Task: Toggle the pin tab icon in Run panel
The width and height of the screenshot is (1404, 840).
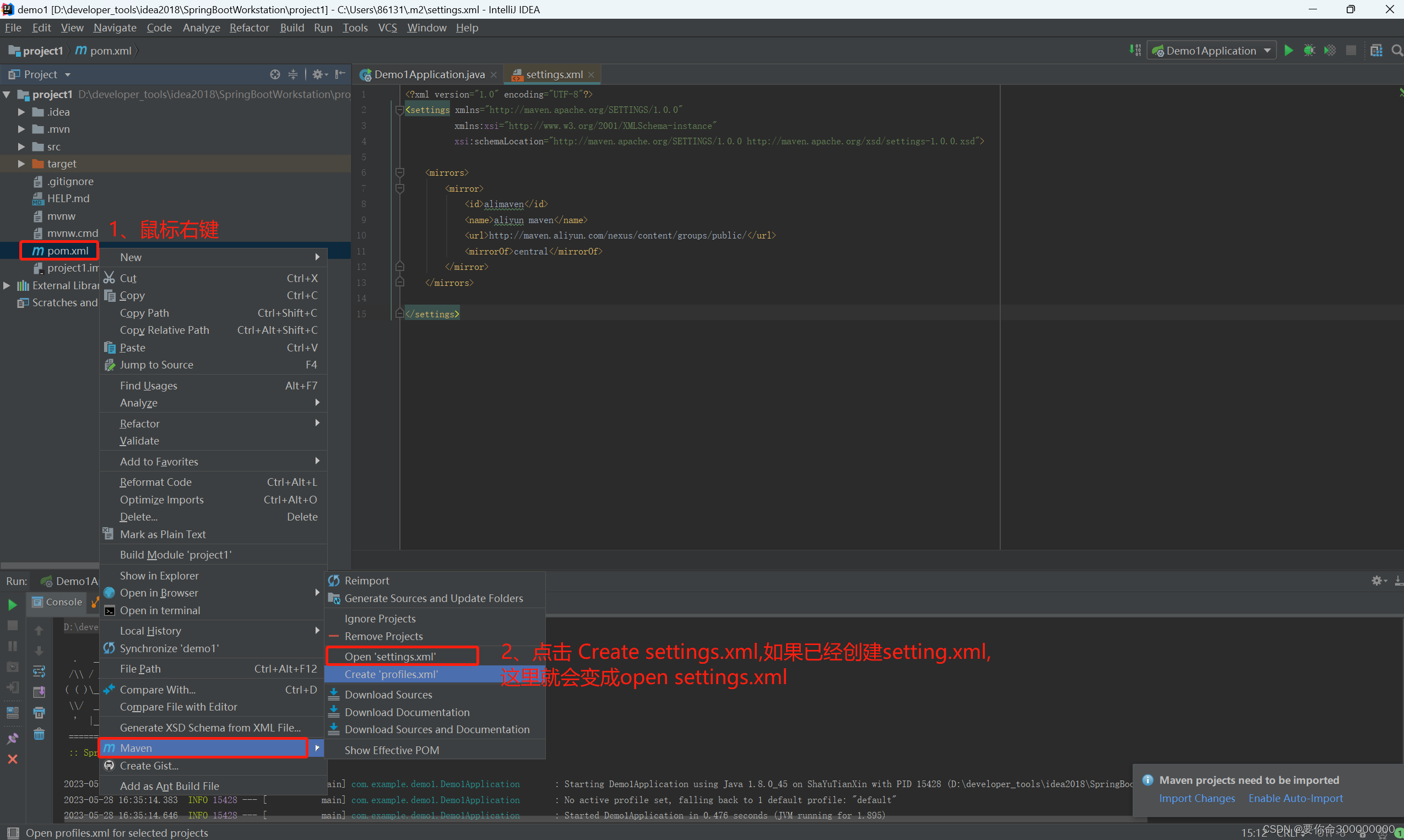Action: (13, 738)
